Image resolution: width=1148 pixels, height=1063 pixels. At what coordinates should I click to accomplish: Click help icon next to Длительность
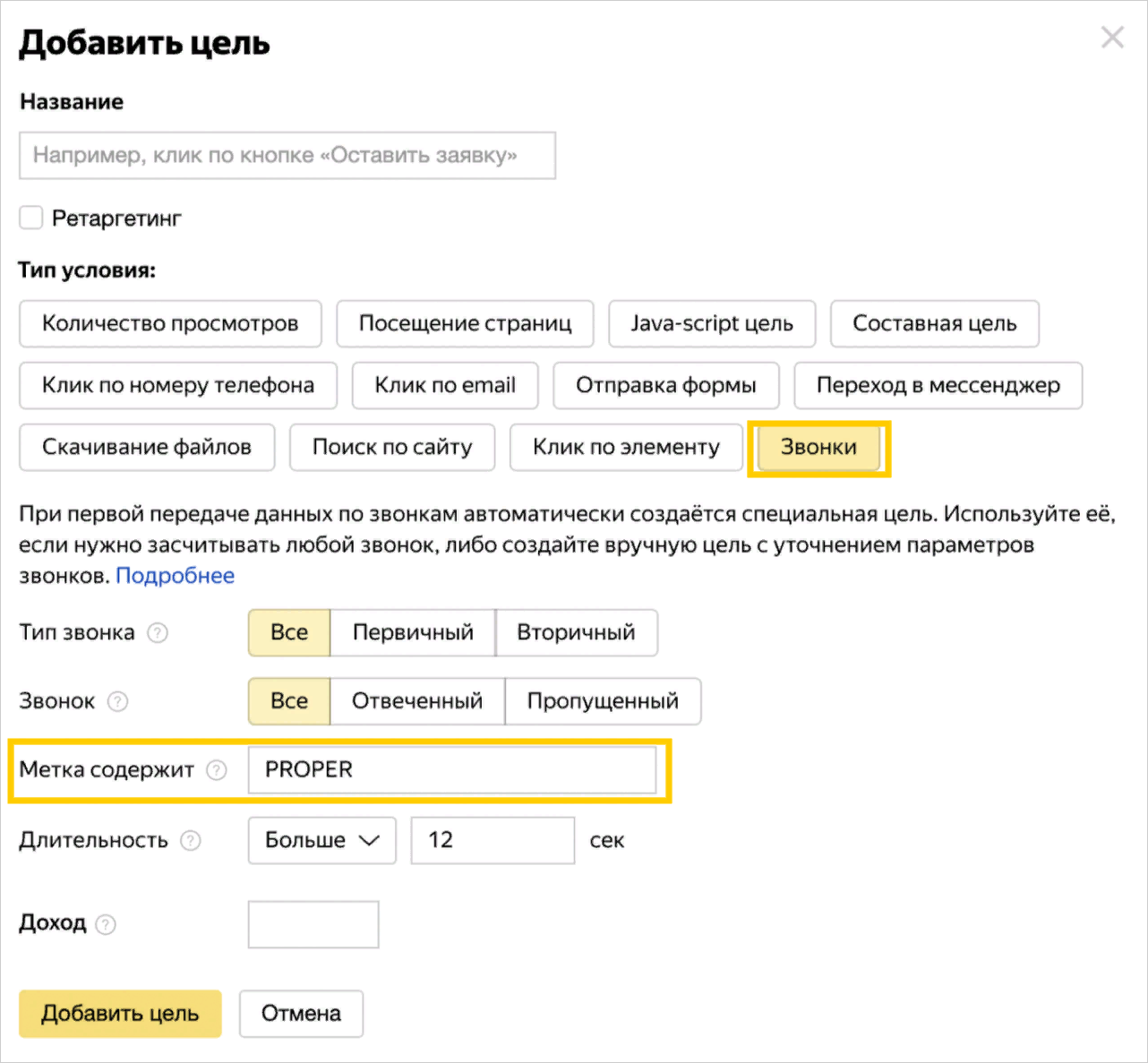(191, 841)
